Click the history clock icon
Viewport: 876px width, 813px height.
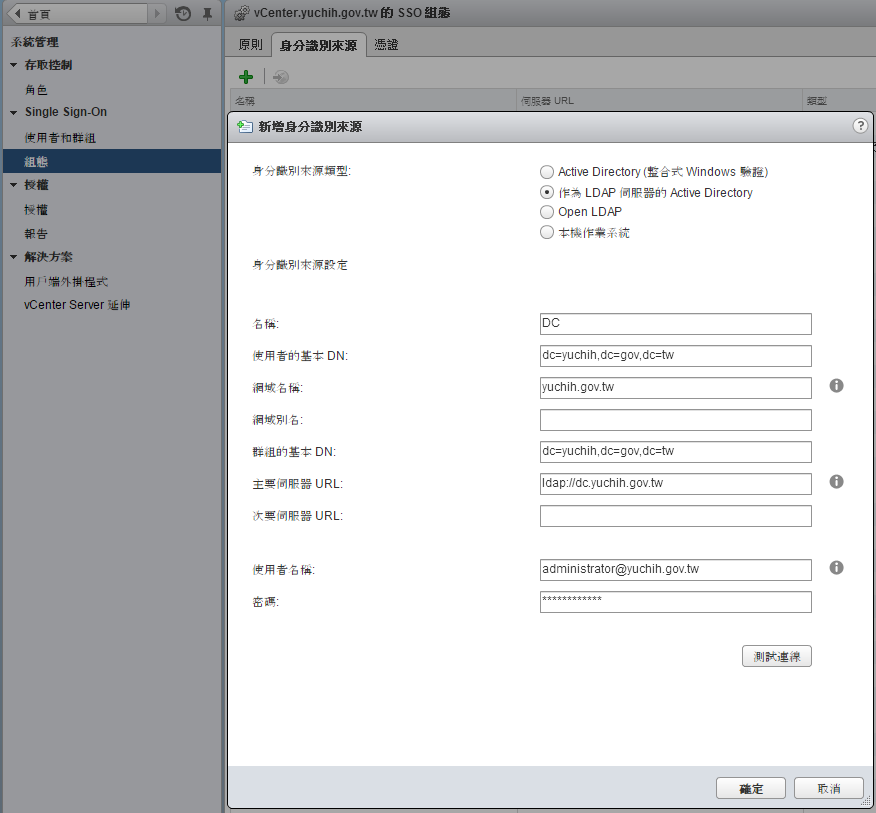(x=183, y=14)
